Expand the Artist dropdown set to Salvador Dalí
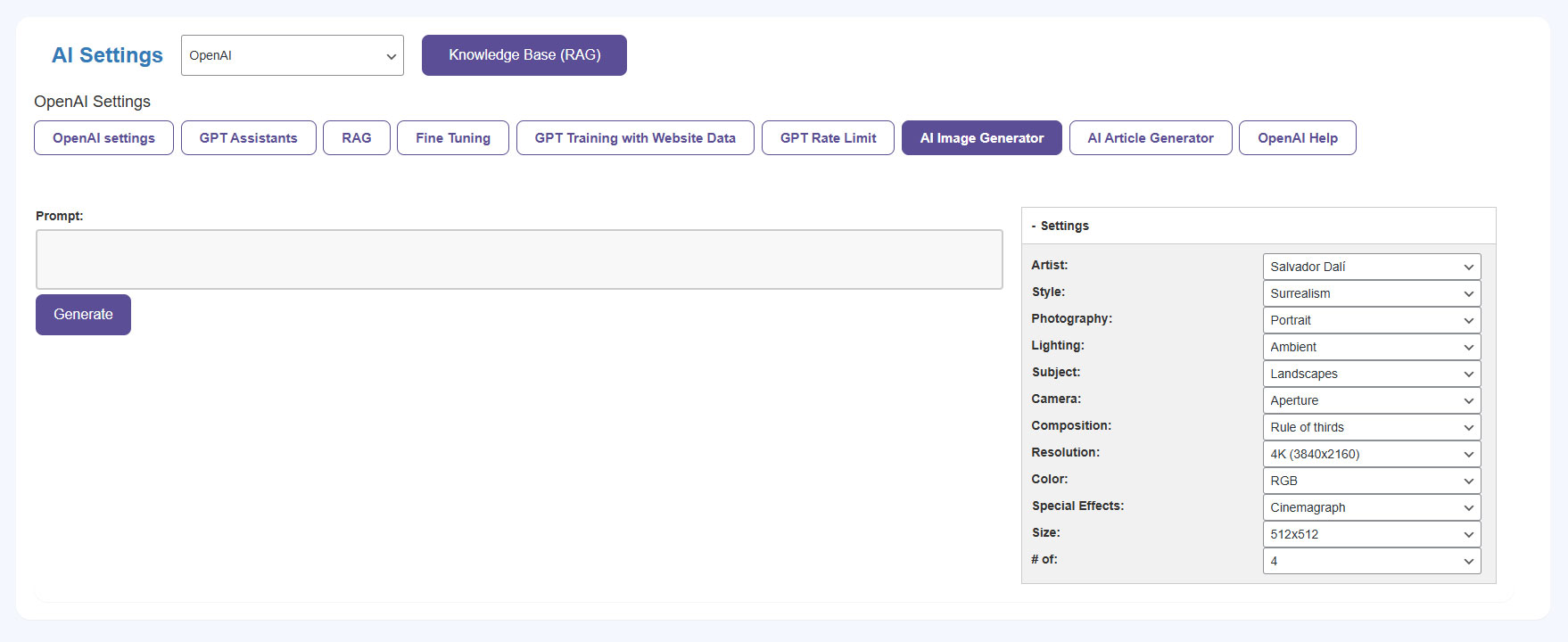Viewport: 1568px width, 642px height. (x=1371, y=267)
